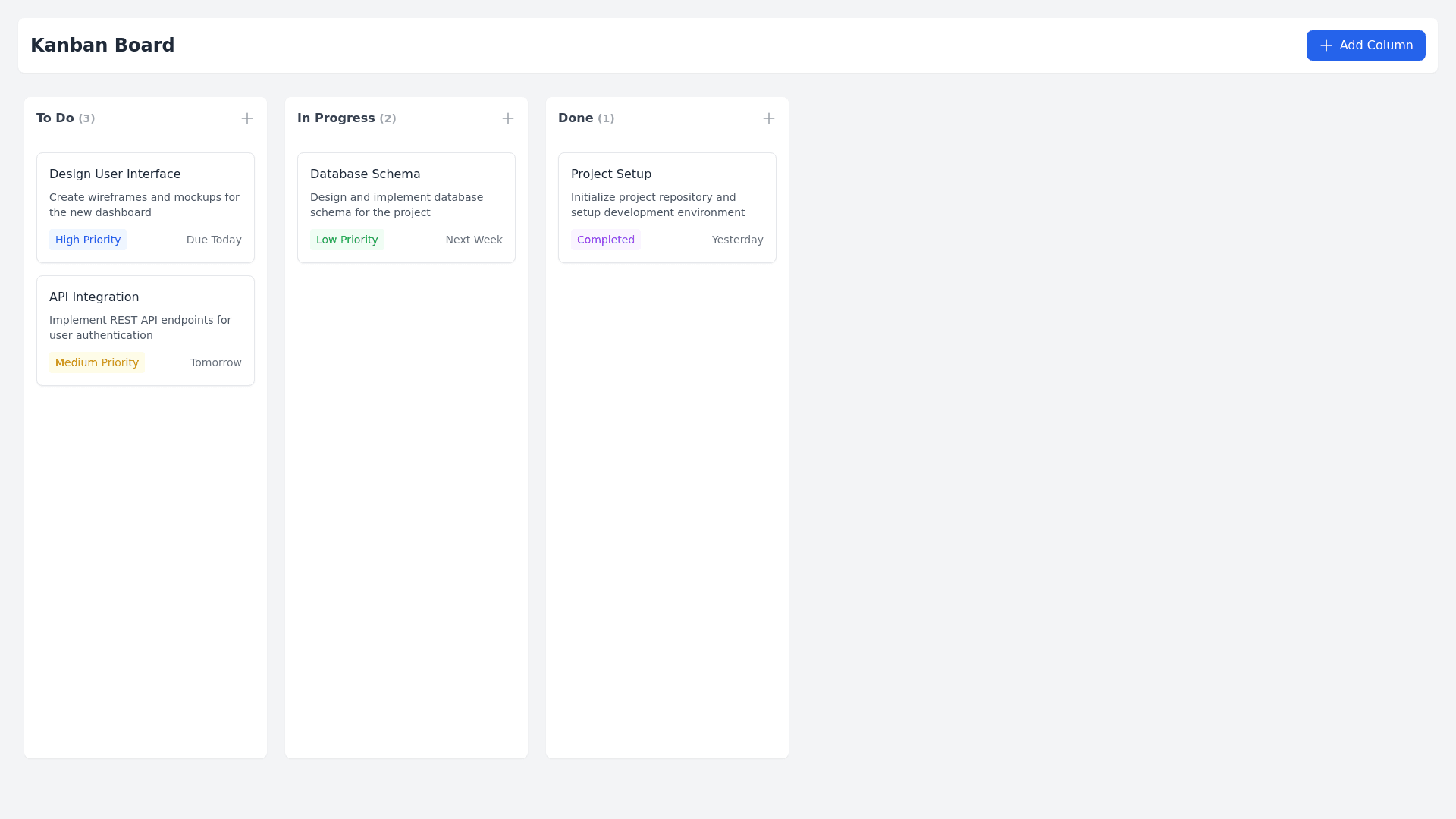Click the Kanban Board page title
This screenshot has width=1456, height=819.
tap(102, 45)
